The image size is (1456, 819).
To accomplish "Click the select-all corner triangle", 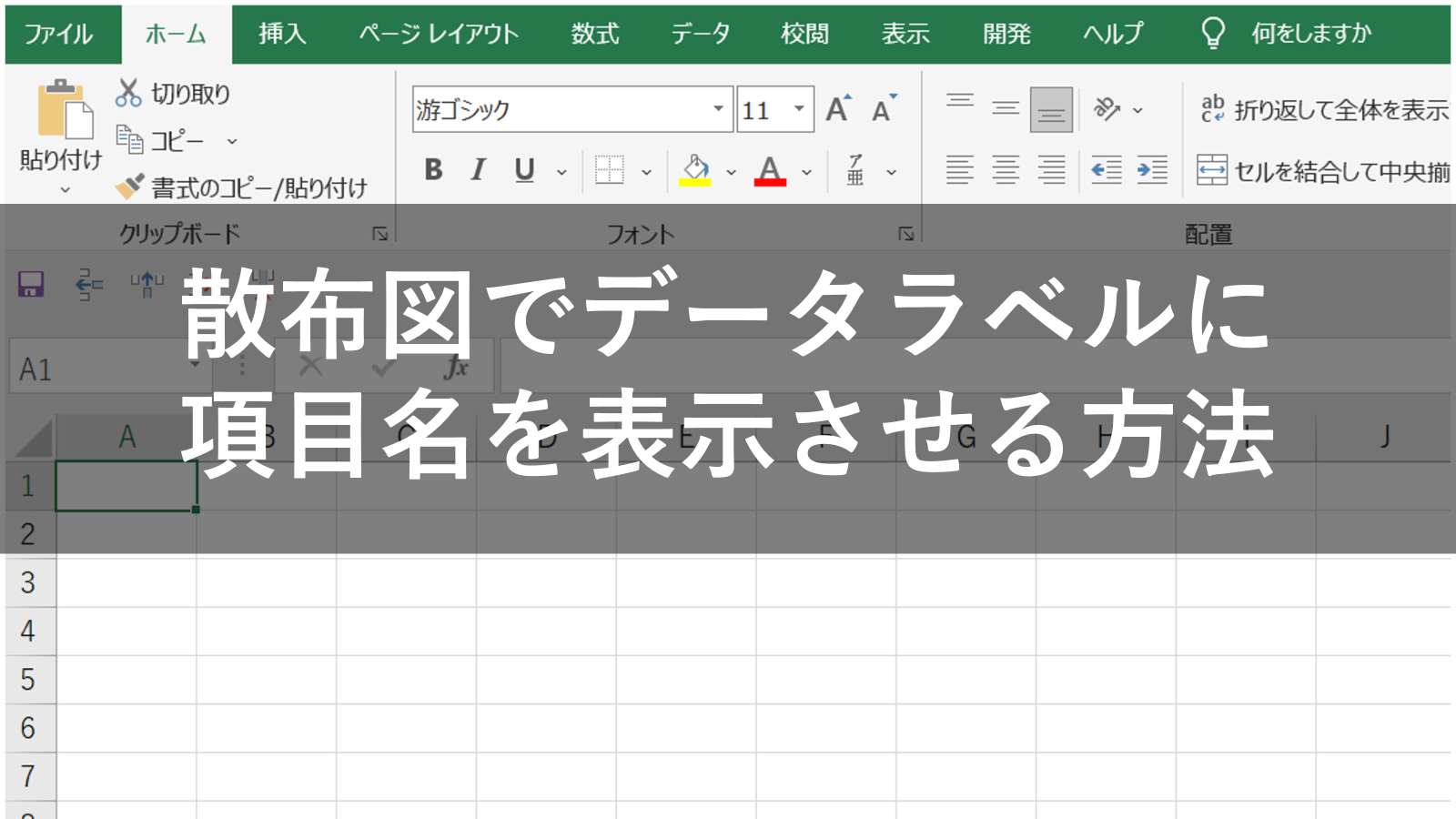I will (34, 438).
